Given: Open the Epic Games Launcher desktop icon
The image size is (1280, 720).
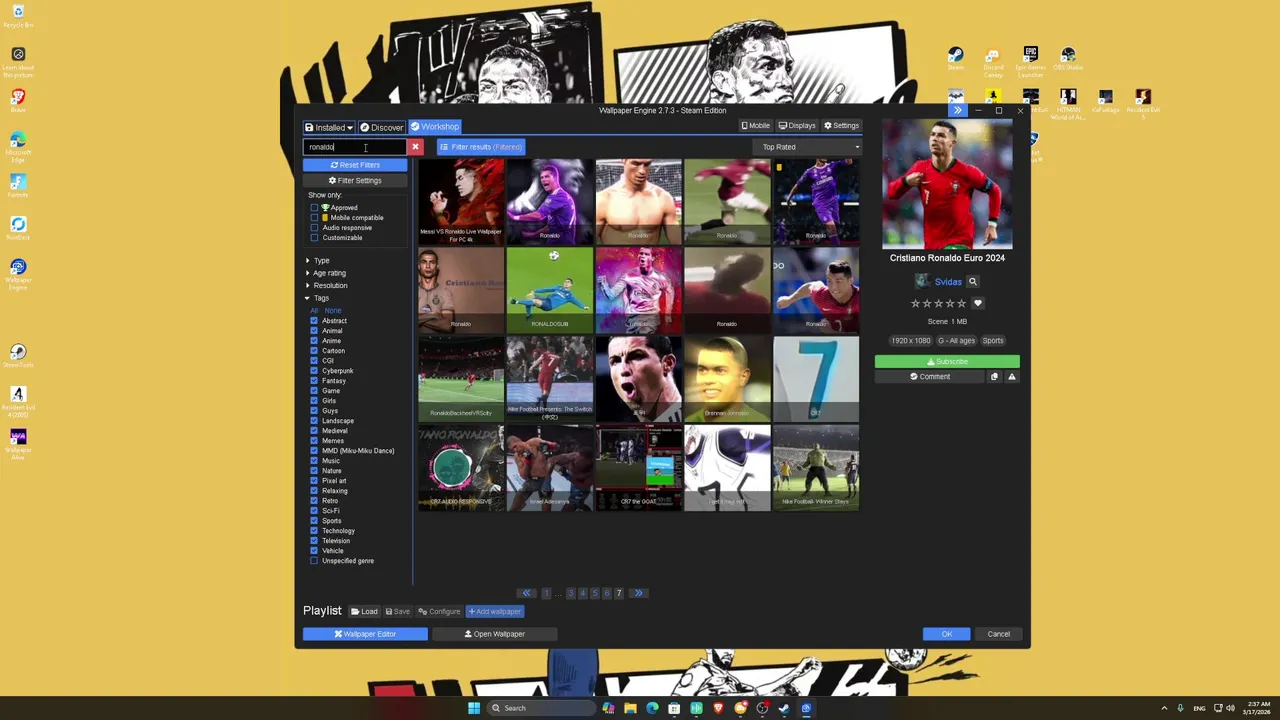Looking at the screenshot, I should (1030, 61).
